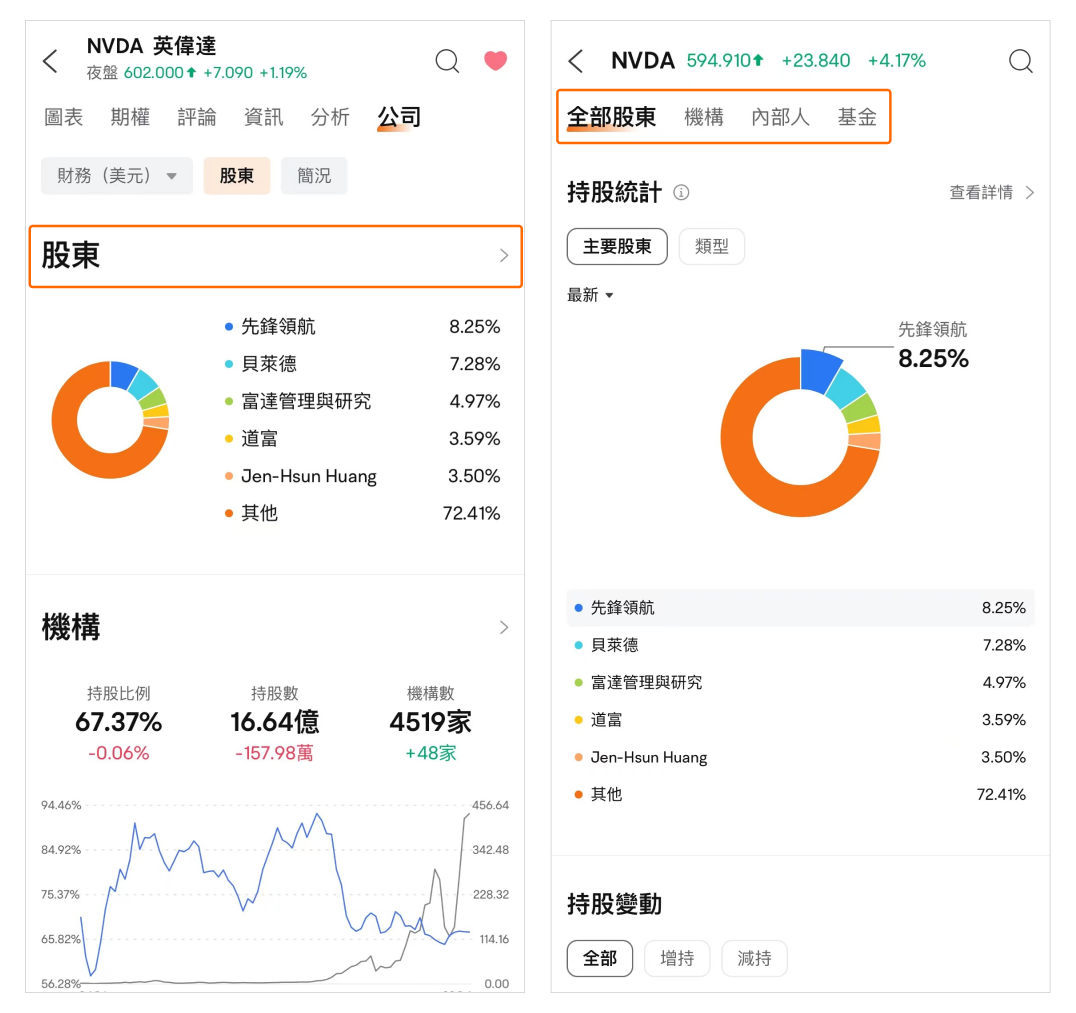Viewport: 1076px width, 1013px height.
Task: Tap the 持股數 16.64億 statistic
Action: [x=274, y=723]
